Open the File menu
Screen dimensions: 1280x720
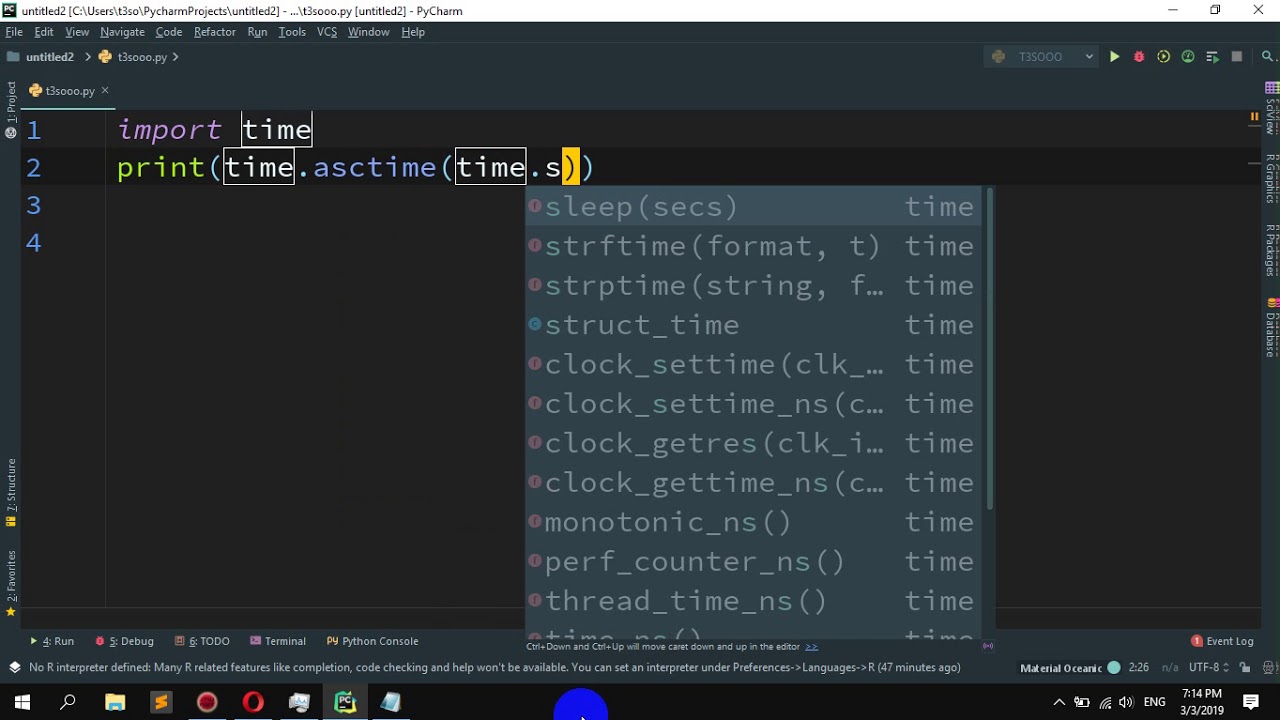pos(14,32)
